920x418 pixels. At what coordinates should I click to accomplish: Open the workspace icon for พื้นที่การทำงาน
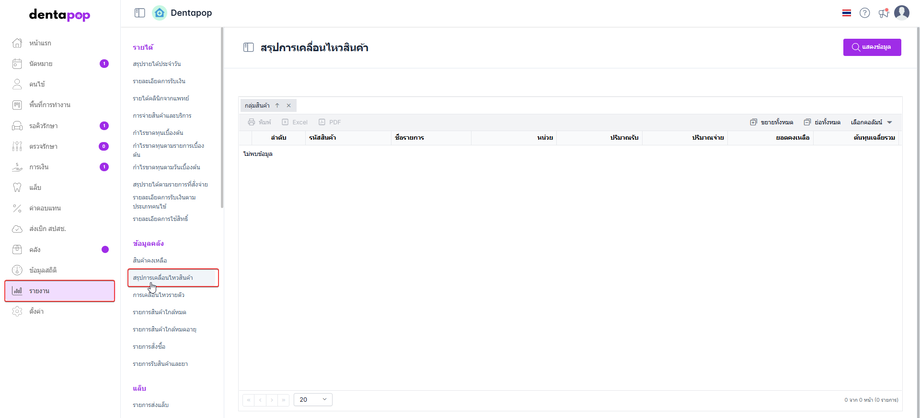point(17,104)
